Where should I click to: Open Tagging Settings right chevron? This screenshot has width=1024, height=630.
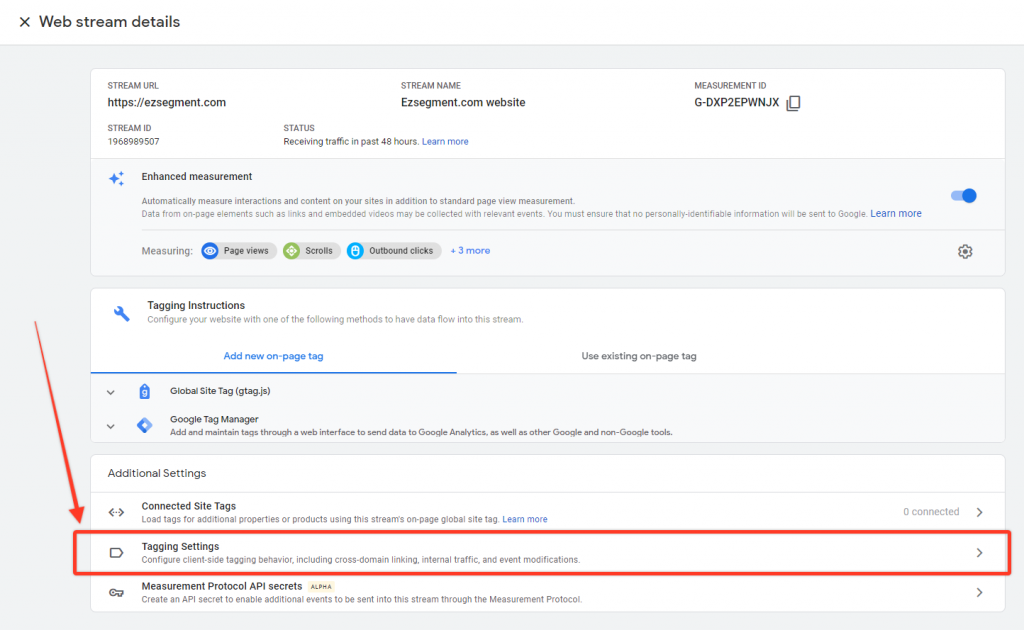tap(980, 553)
